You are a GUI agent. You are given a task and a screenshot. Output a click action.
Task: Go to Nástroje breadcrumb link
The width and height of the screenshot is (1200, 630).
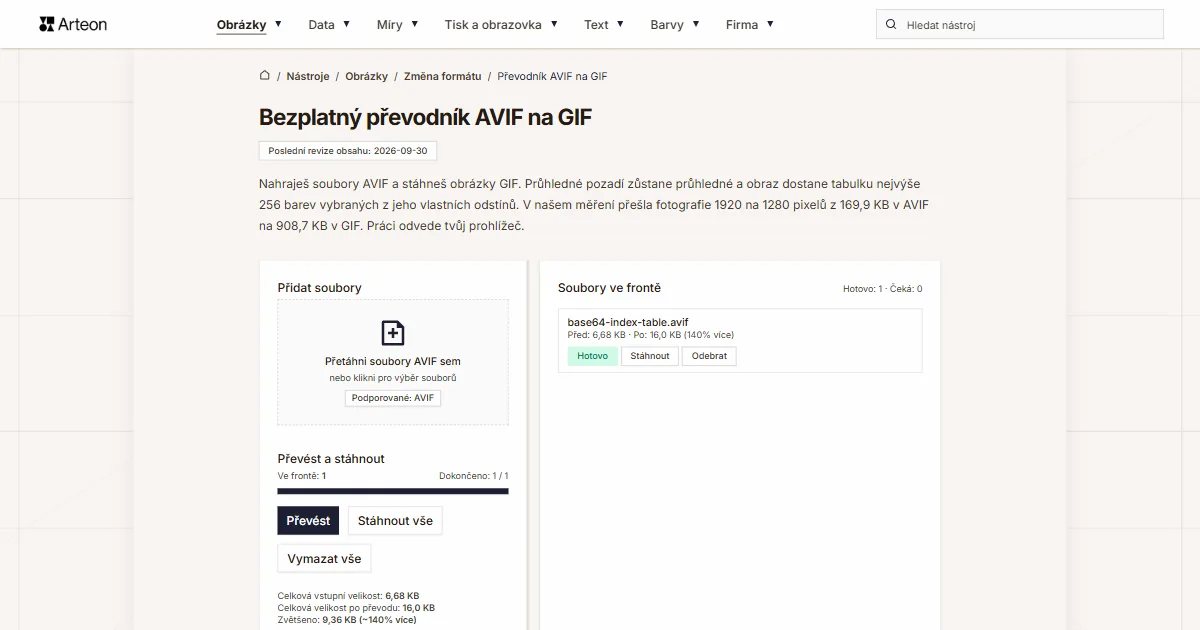pyautogui.click(x=308, y=76)
